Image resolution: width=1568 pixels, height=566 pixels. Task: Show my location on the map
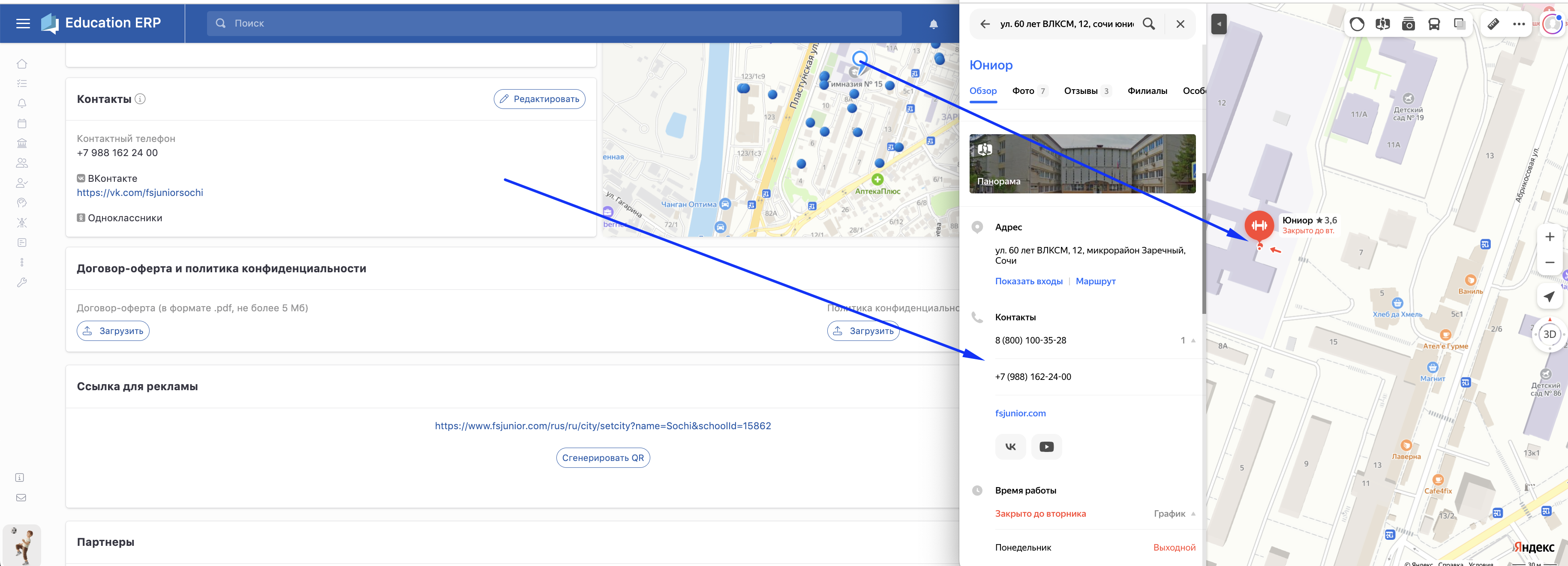(x=1549, y=296)
